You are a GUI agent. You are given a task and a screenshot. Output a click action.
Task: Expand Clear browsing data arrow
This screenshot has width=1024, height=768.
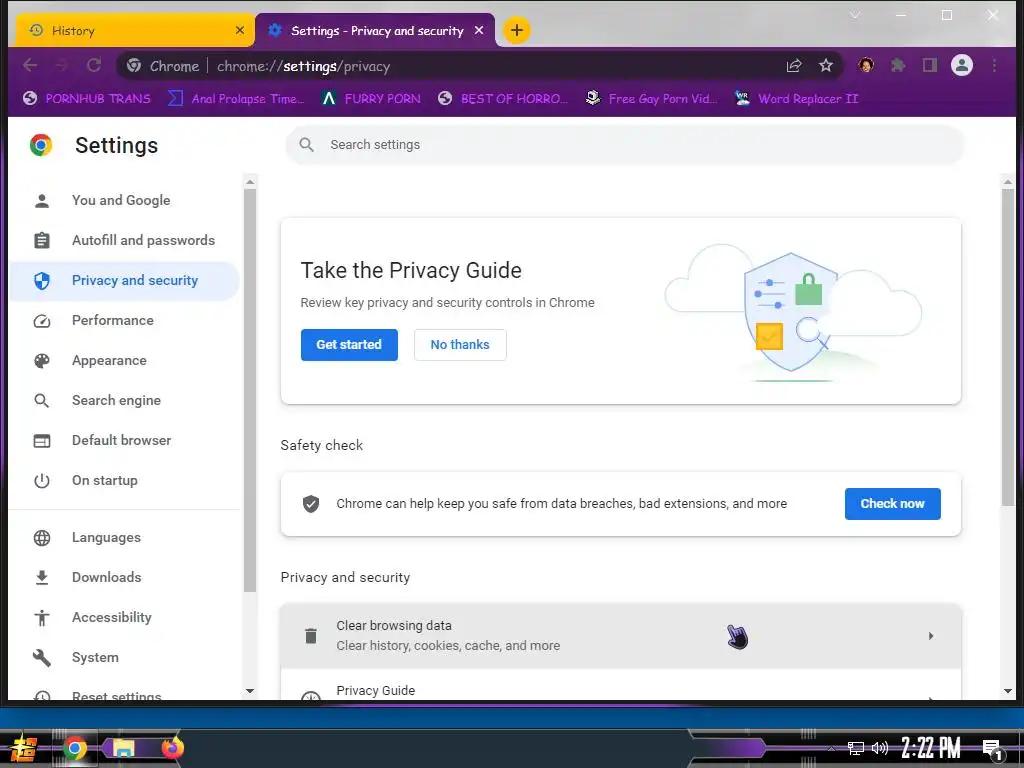click(x=931, y=635)
